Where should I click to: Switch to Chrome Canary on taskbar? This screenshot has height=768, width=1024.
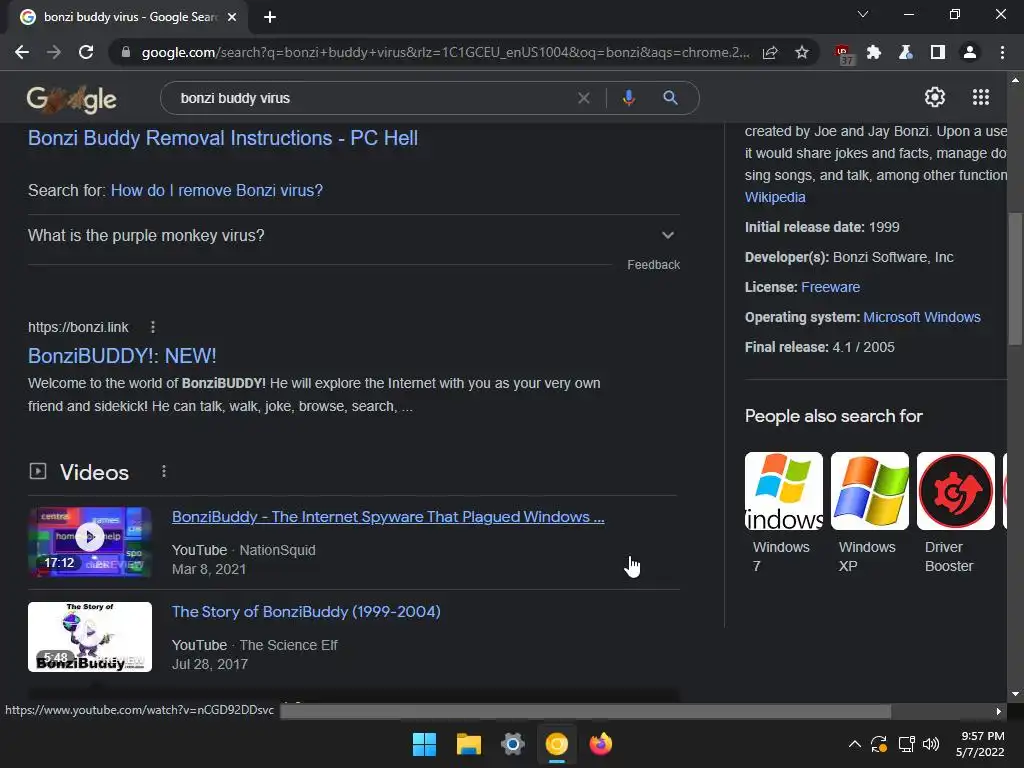click(x=557, y=744)
